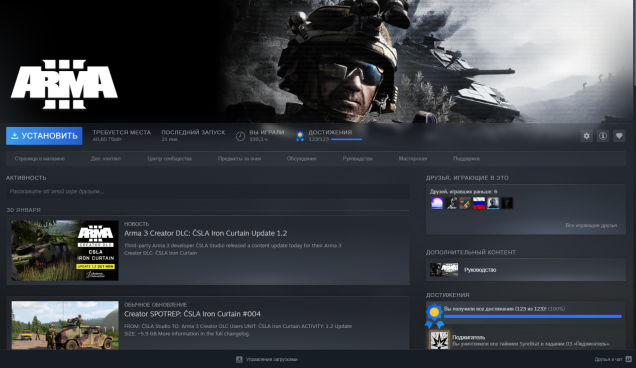Open Creator SPOTREP #004 thumbnail image

point(65,325)
